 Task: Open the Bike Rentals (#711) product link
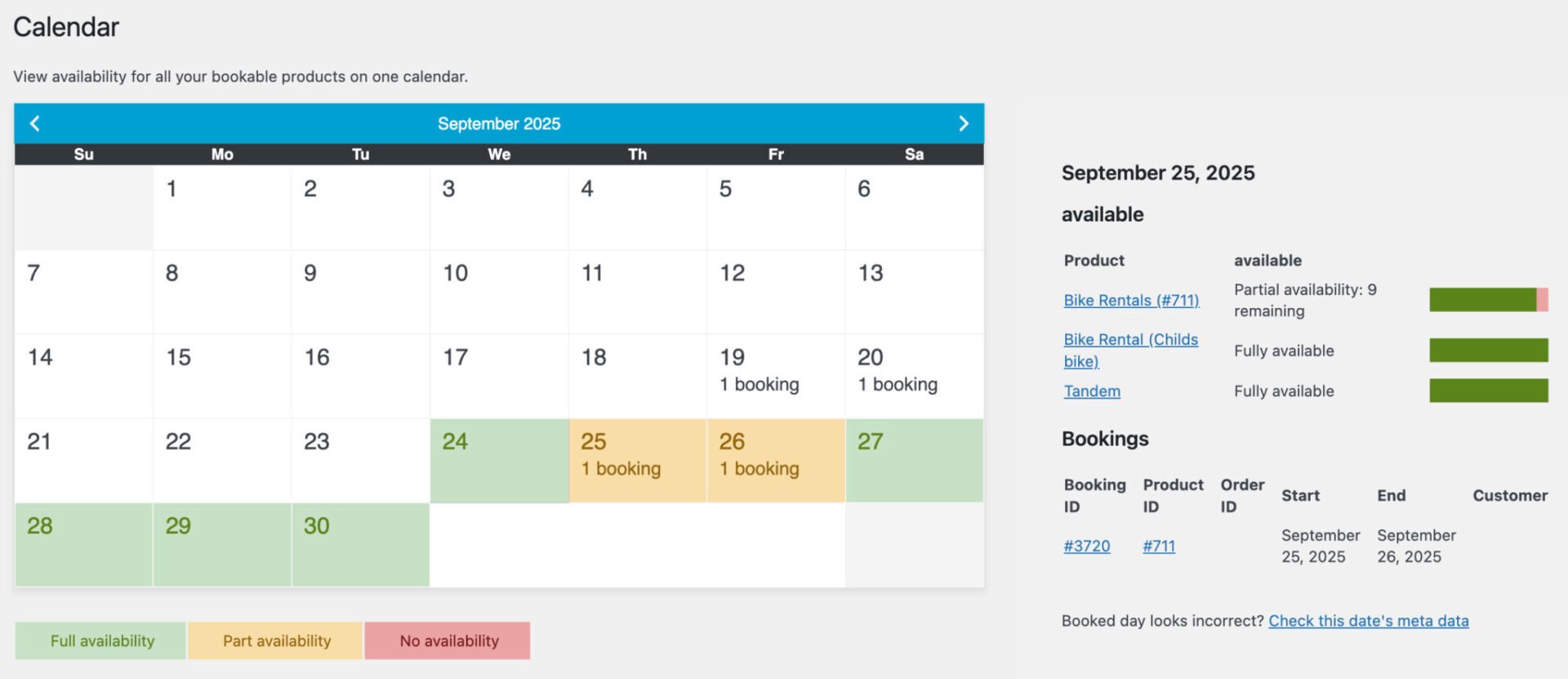click(1131, 300)
